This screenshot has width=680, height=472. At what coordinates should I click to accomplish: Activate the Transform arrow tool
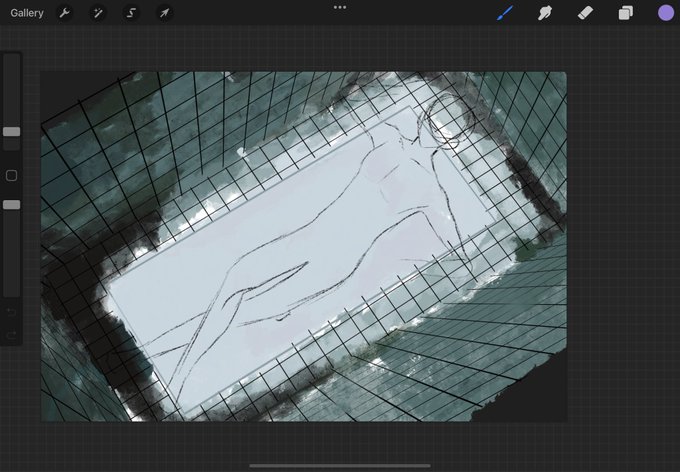[x=164, y=13]
